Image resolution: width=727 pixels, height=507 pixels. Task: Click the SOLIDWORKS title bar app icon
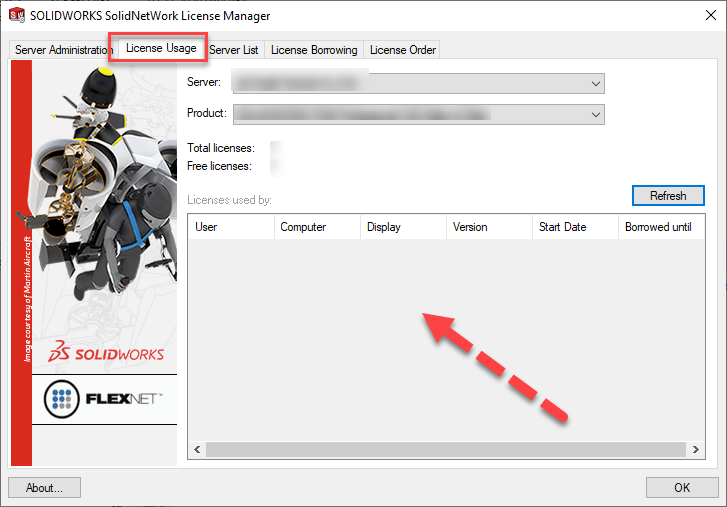click(17, 15)
